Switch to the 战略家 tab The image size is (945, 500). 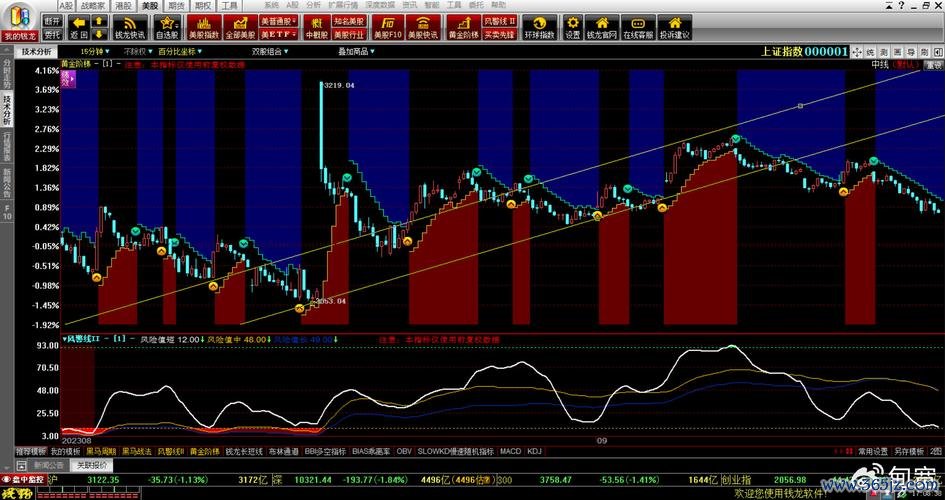[93, 5]
